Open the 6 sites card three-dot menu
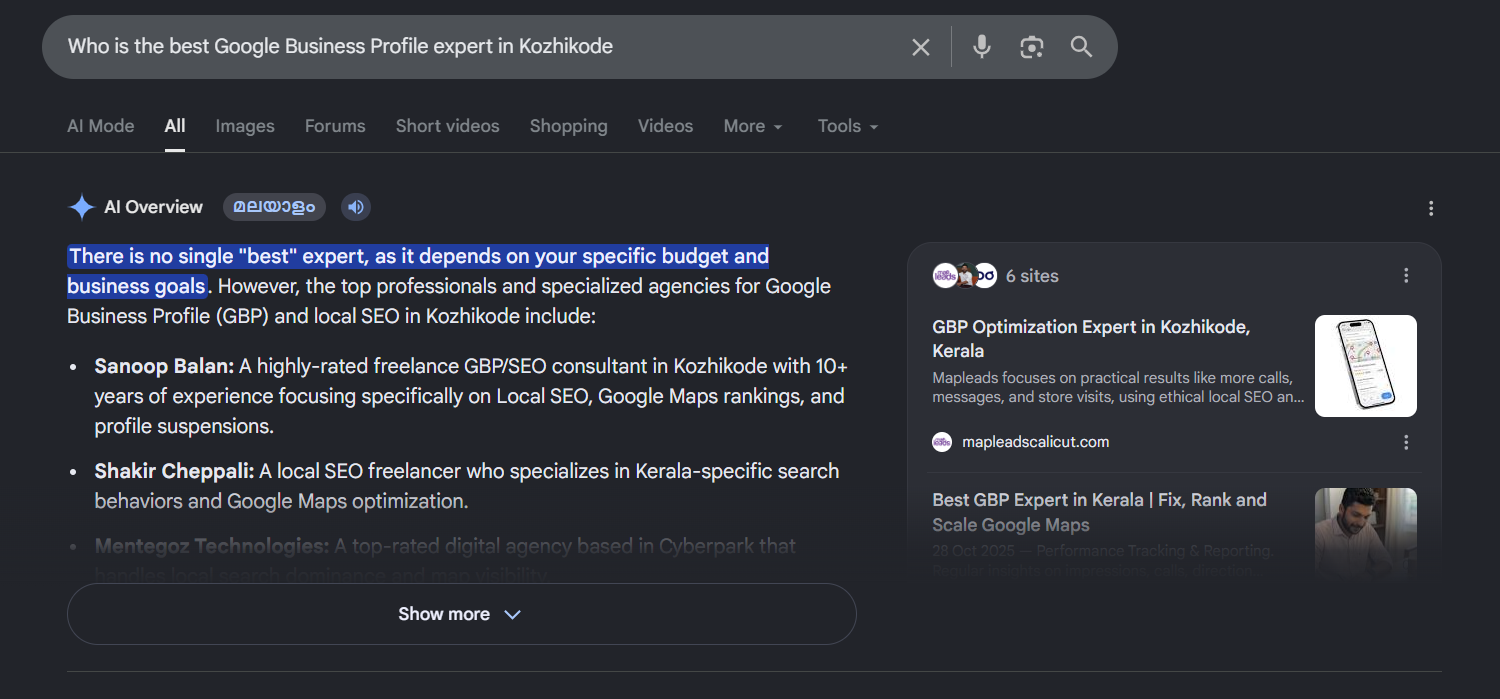Image resolution: width=1500 pixels, height=699 pixels. 1406,276
